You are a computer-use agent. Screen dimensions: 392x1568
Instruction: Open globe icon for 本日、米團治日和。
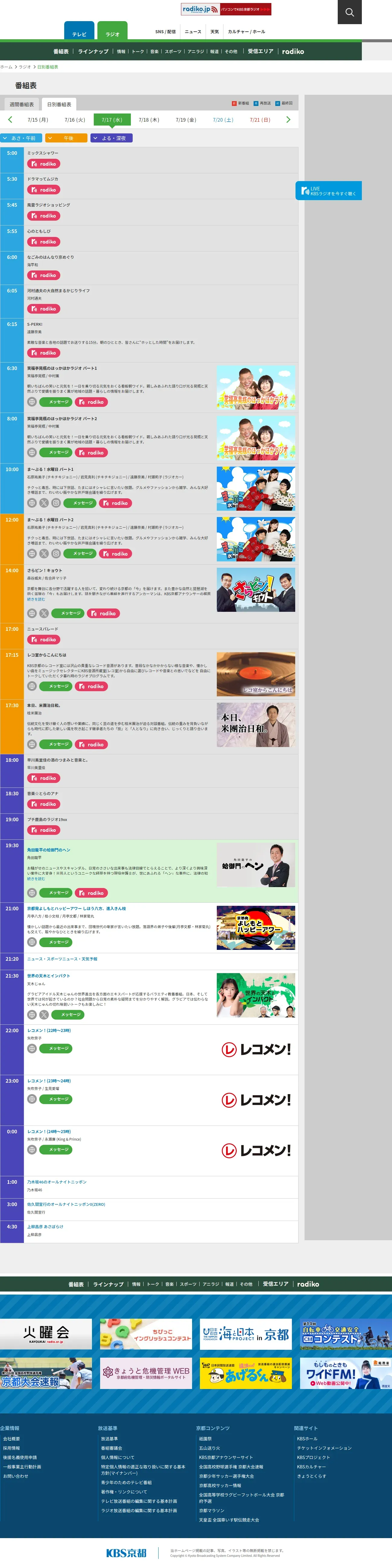(32, 744)
